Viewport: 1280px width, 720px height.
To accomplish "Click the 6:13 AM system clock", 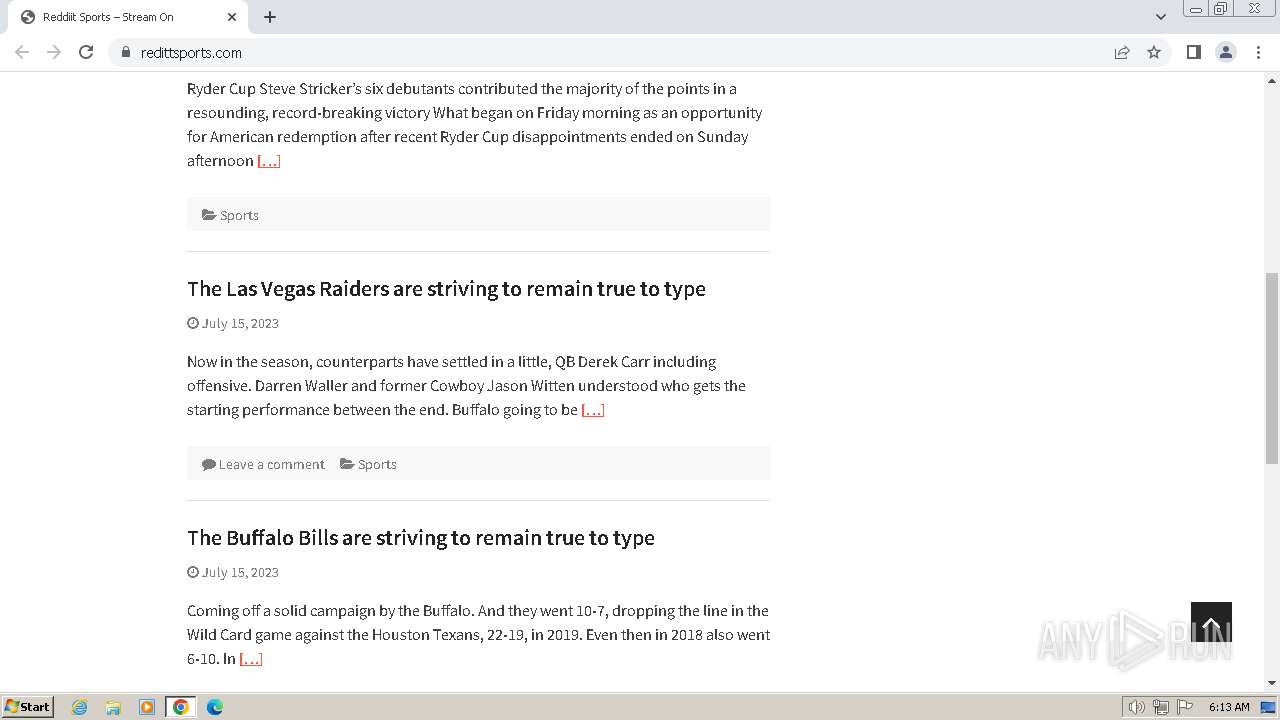I will [1229, 707].
